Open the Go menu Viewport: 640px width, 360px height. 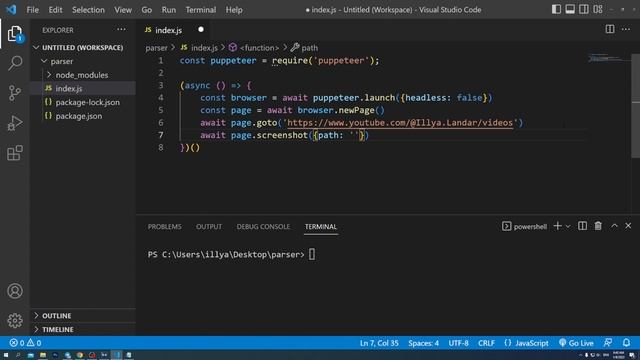point(147,9)
